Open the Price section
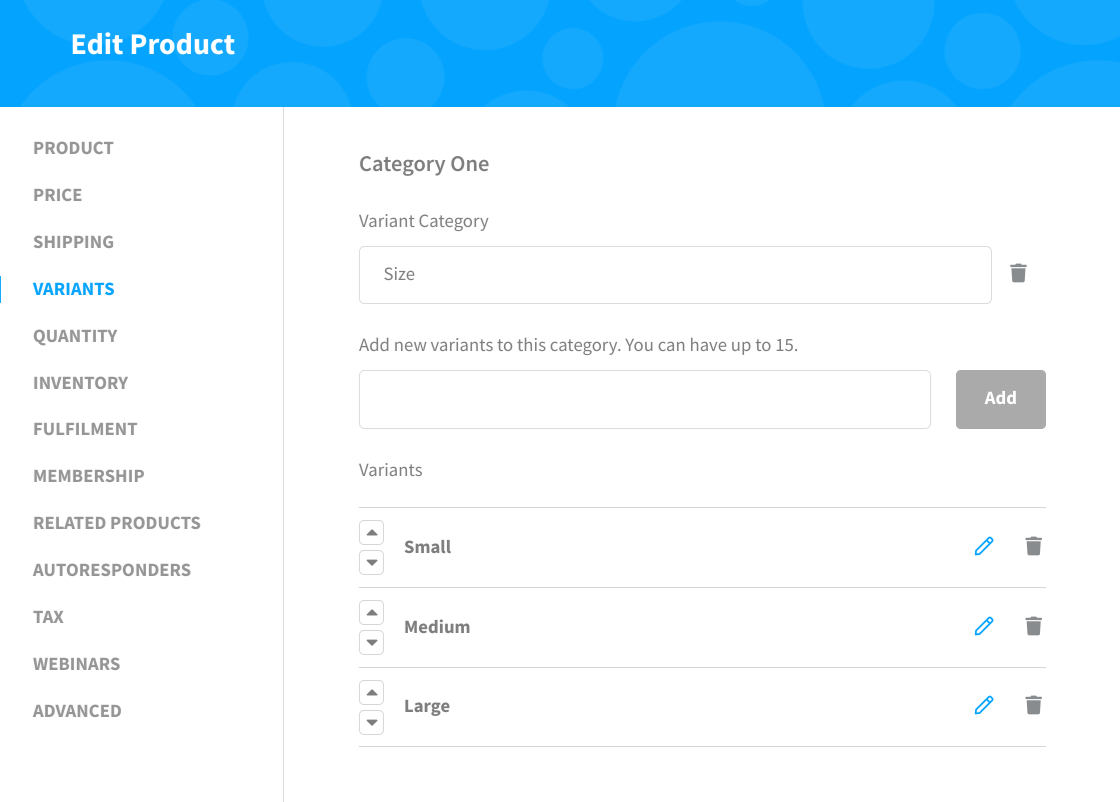The image size is (1120, 802). click(58, 195)
